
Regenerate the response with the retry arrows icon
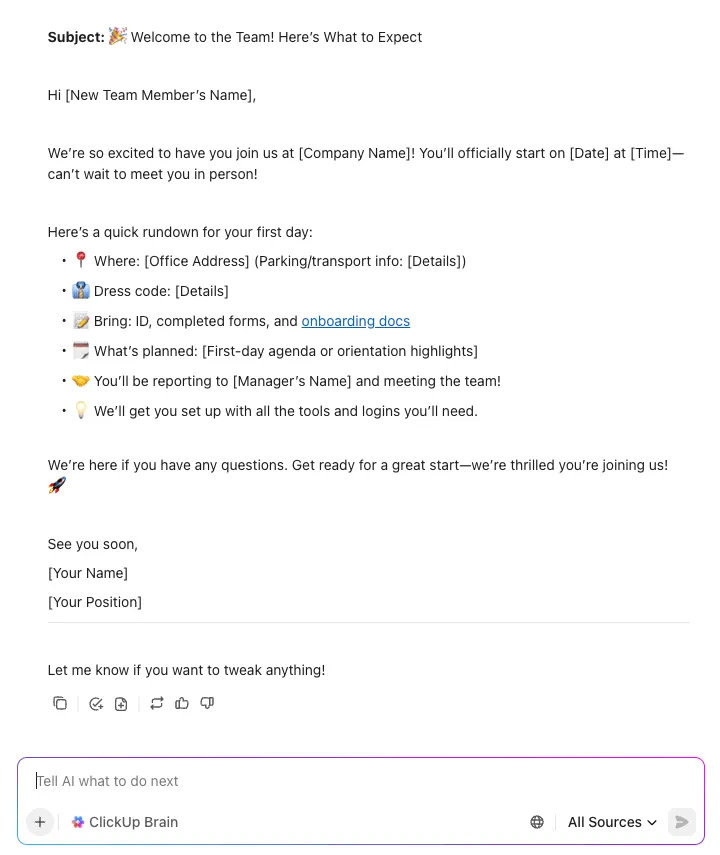coord(157,703)
